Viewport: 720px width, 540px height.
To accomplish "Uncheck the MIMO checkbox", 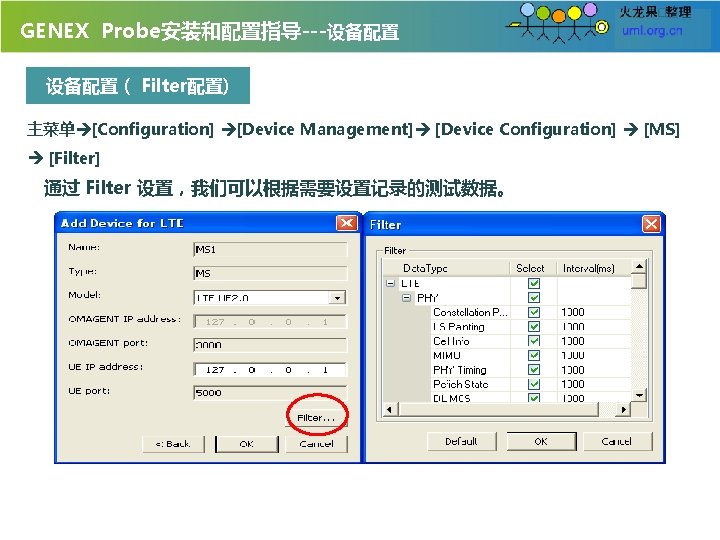I will tap(534, 355).
